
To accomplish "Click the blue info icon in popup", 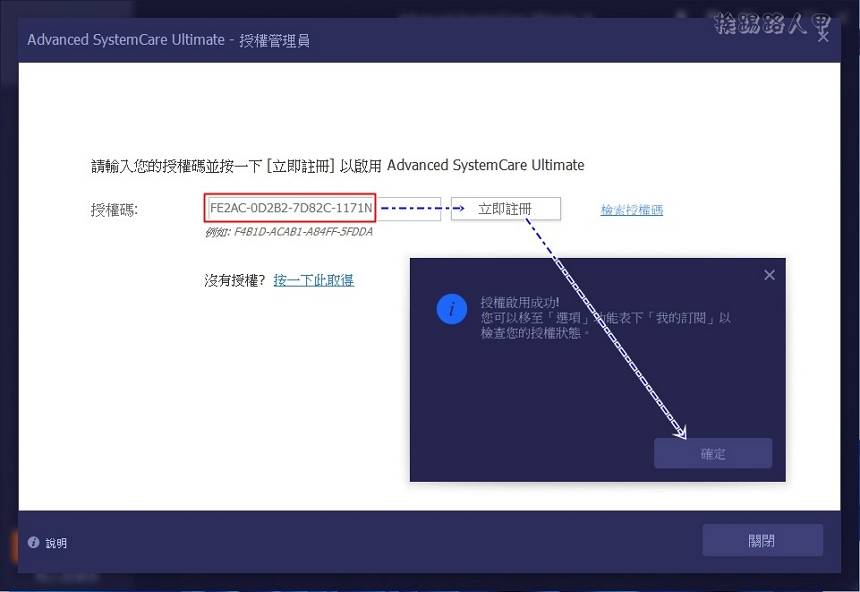I will [451, 309].
